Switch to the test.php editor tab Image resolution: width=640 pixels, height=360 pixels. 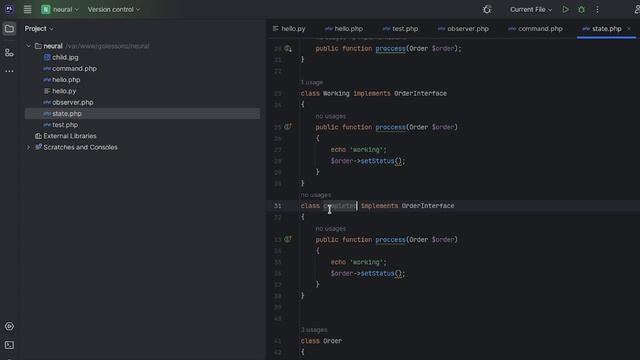click(x=400, y=29)
